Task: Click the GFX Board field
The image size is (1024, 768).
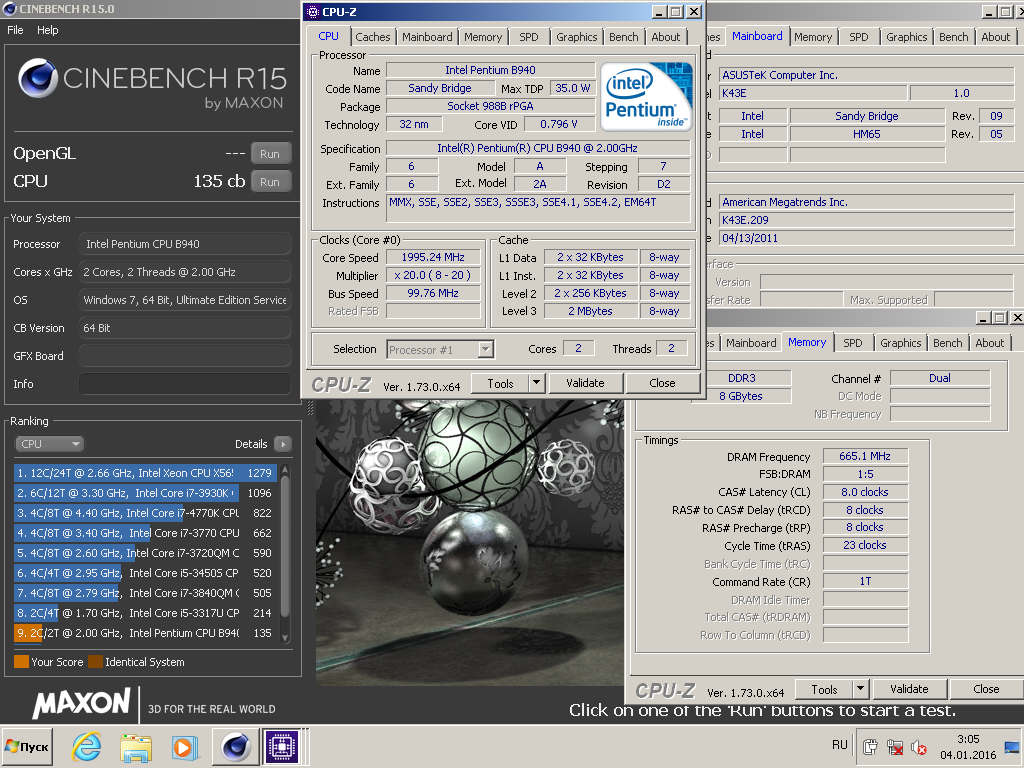Action: click(185, 356)
